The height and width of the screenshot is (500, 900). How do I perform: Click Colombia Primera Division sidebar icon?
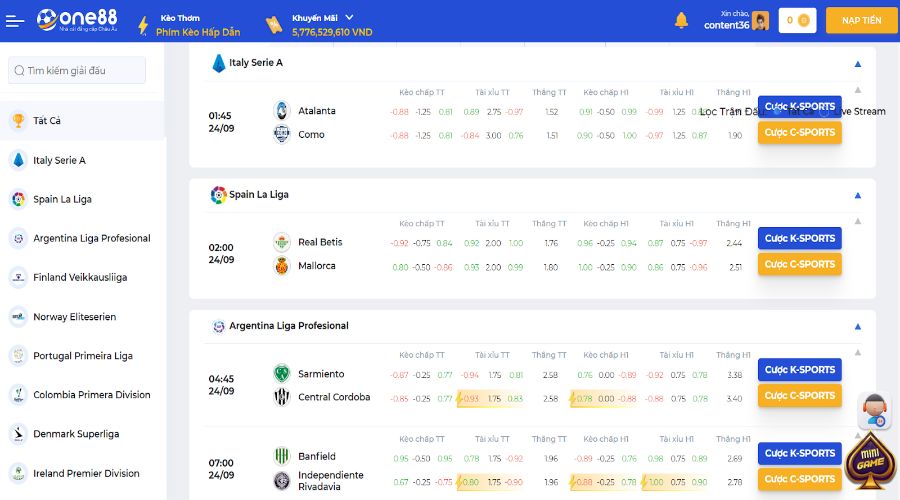pos(18,394)
